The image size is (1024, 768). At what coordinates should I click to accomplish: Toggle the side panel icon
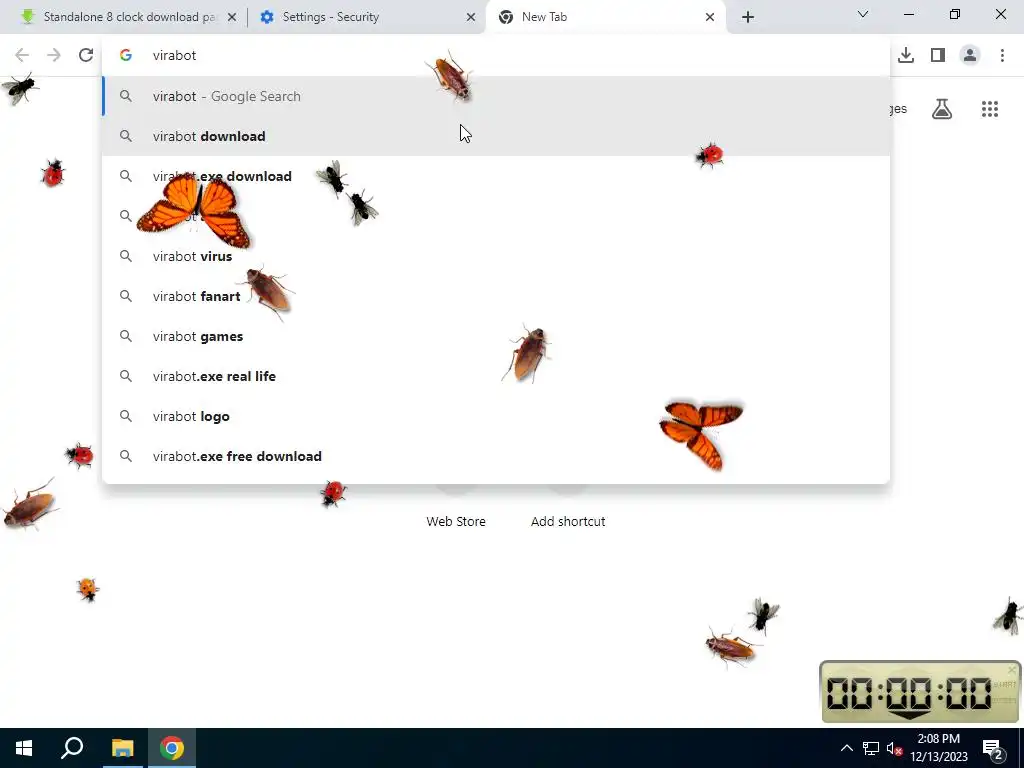pos(938,55)
